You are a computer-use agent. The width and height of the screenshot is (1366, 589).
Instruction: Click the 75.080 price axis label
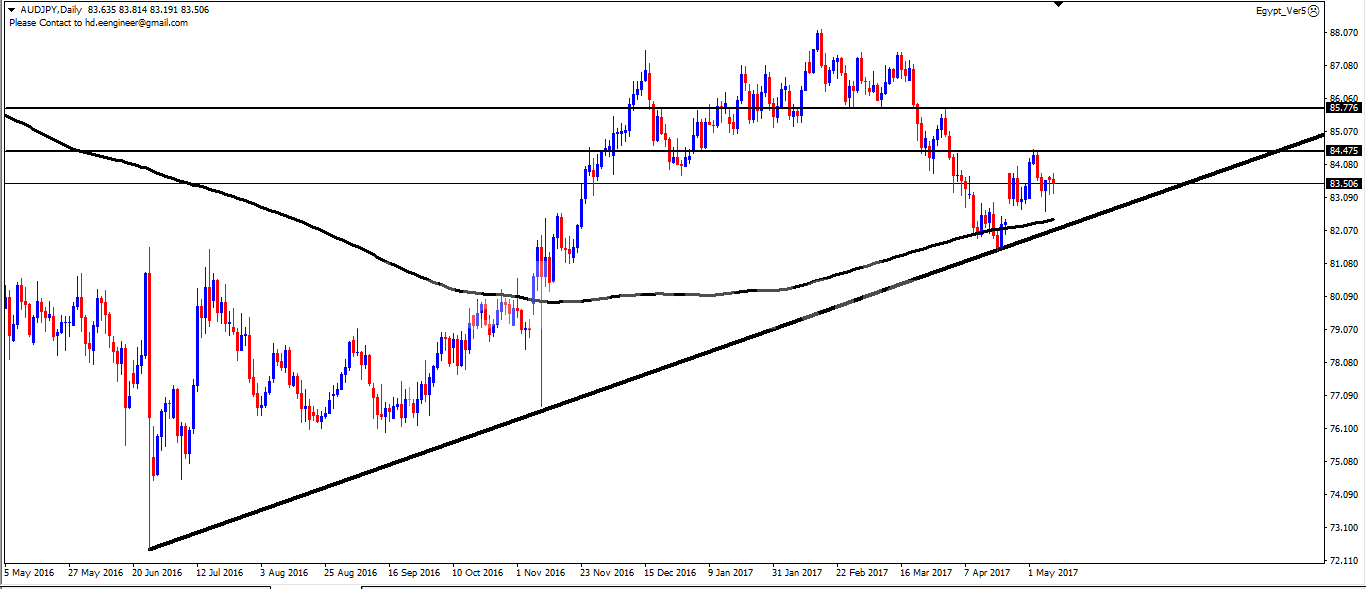coord(1344,462)
